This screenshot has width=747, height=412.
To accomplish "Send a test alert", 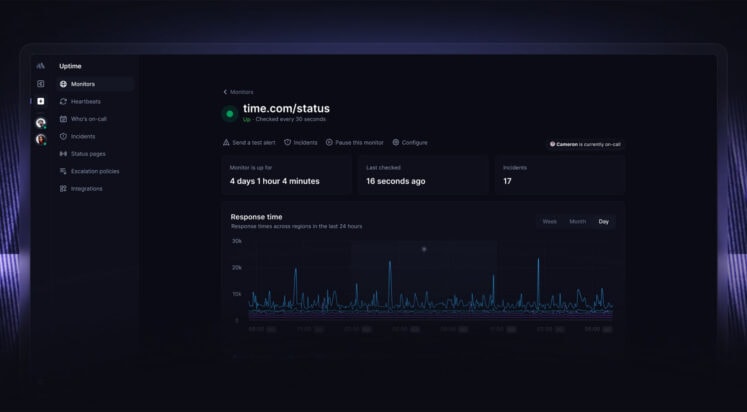I will pos(249,142).
